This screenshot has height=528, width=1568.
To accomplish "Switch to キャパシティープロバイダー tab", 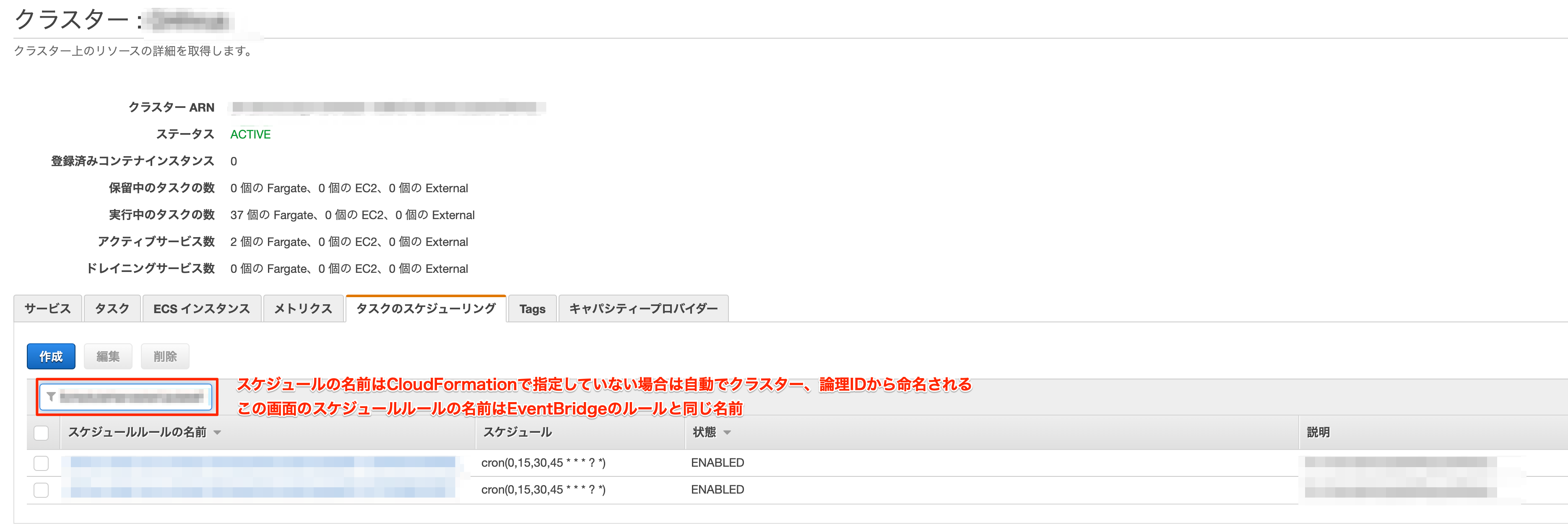I will pyautogui.click(x=643, y=309).
